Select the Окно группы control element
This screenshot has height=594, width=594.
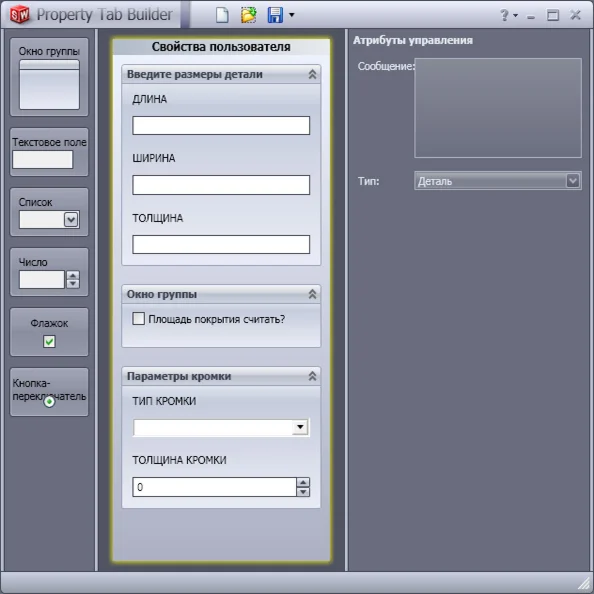pyautogui.click(x=49, y=77)
